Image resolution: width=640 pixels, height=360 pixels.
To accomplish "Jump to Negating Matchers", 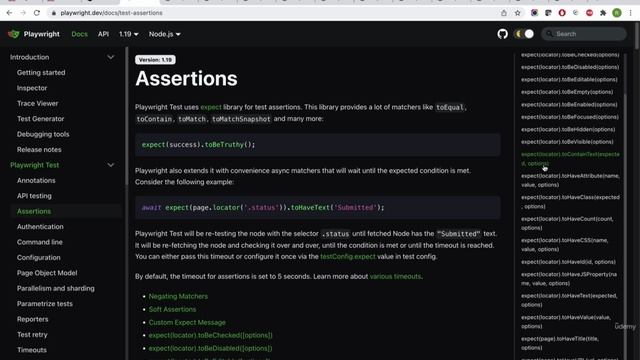I will pos(178,296).
